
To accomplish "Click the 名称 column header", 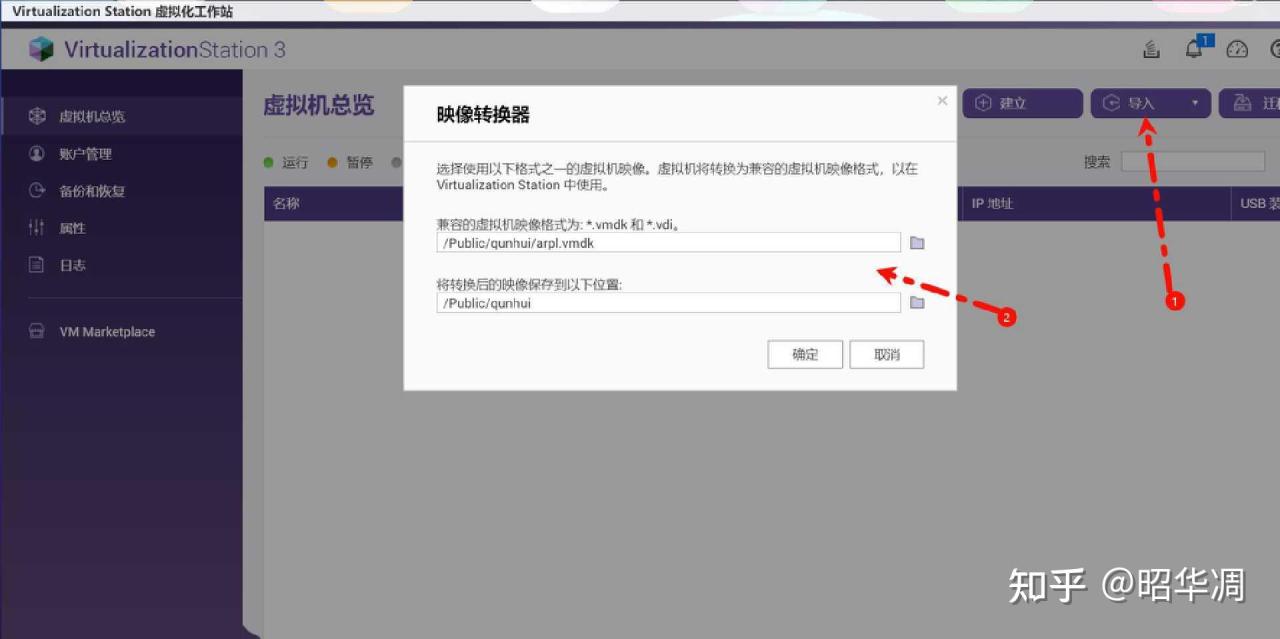I will tap(286, 203).
